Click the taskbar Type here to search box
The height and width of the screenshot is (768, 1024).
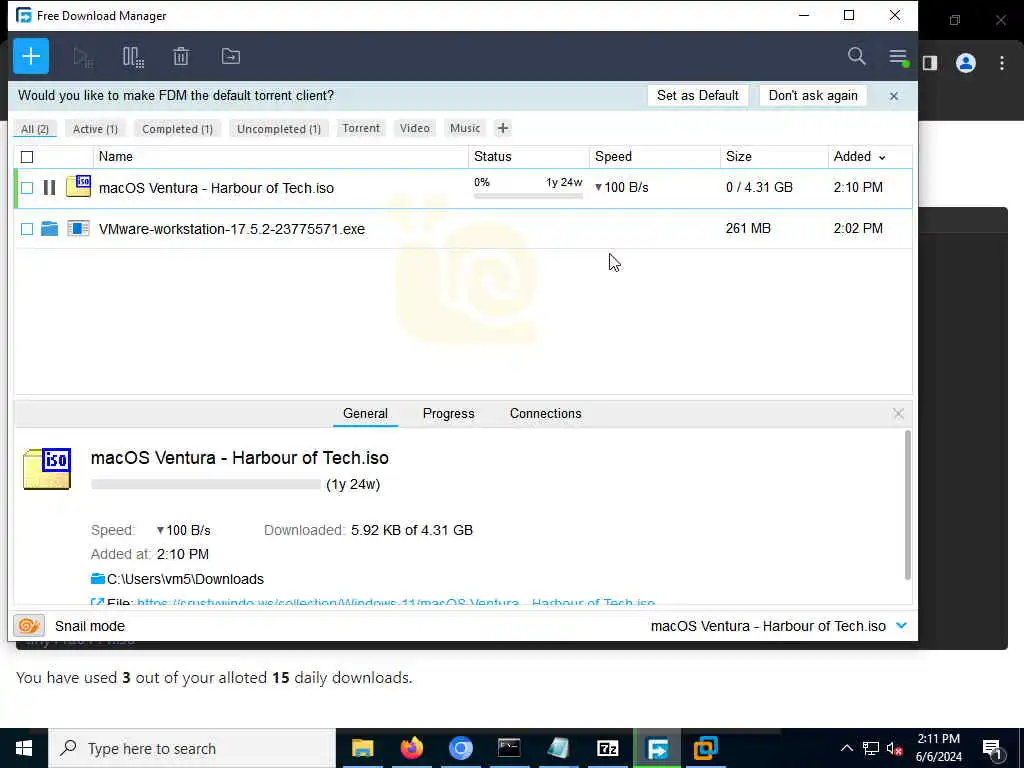point(192,748)
